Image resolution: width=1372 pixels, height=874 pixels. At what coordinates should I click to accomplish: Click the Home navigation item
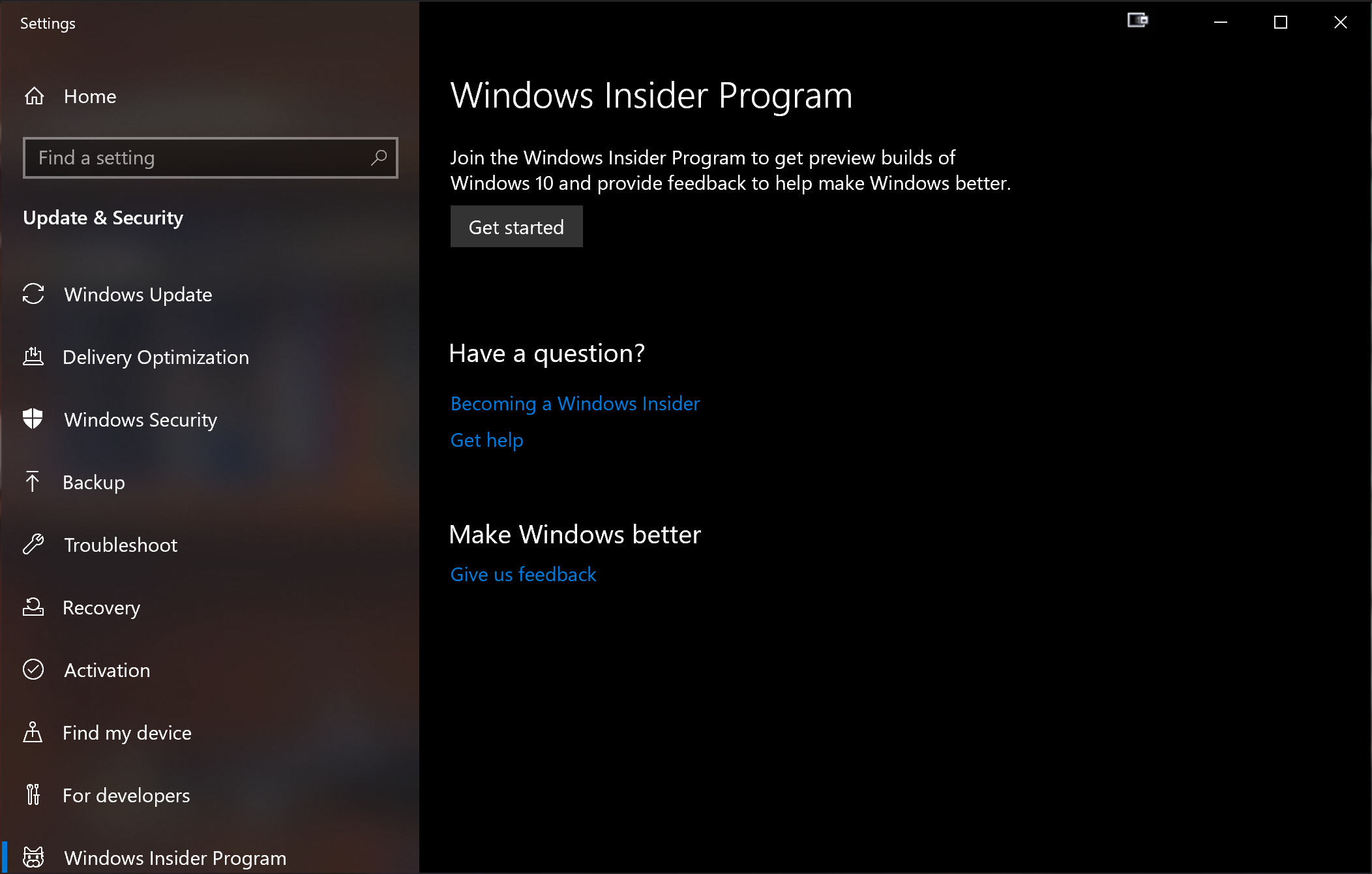[x=89, y=96]
